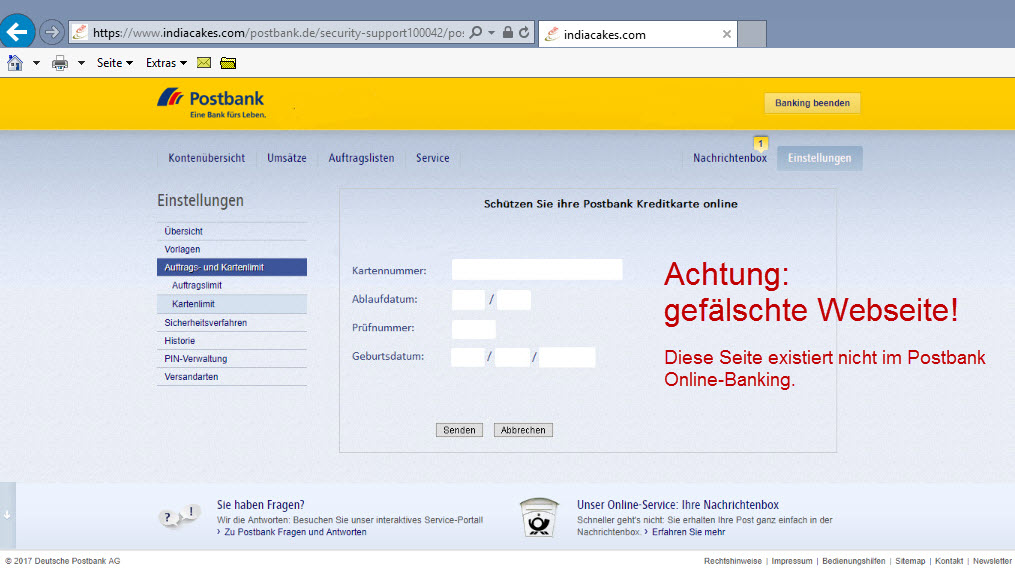Click the Banking beenden button
This screenshot has width=1015, height=570.
tap(812, 103)
